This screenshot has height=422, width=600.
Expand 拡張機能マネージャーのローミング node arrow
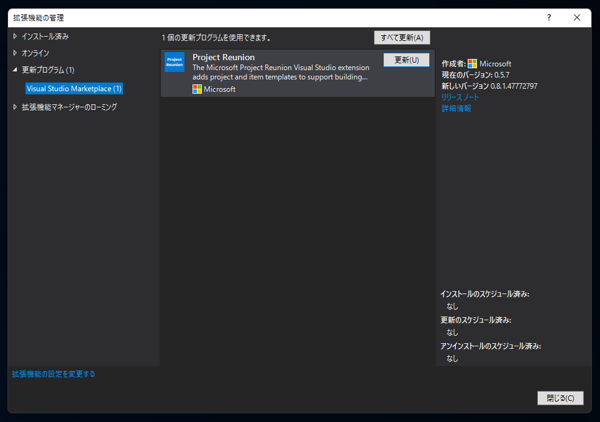15,107
